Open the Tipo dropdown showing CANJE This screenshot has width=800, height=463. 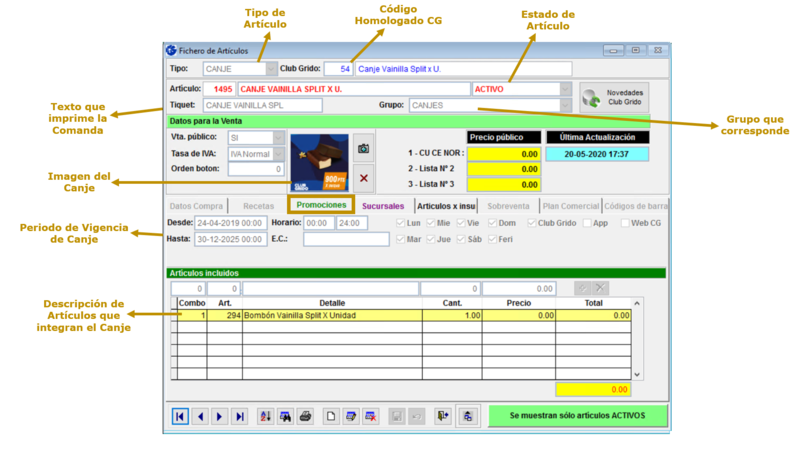(271, 69)
